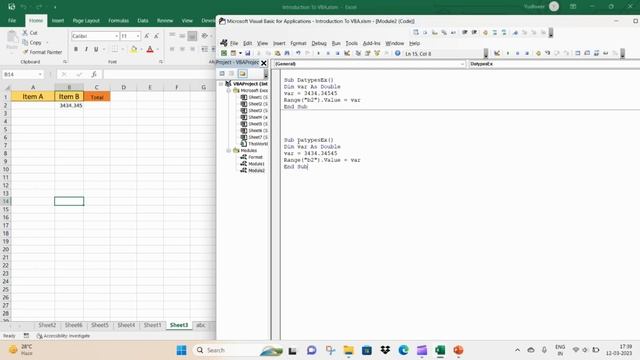The height and width of the screenshot is (360, 640).
Task: Open Excel's File tab
Action: click(12, 20)
